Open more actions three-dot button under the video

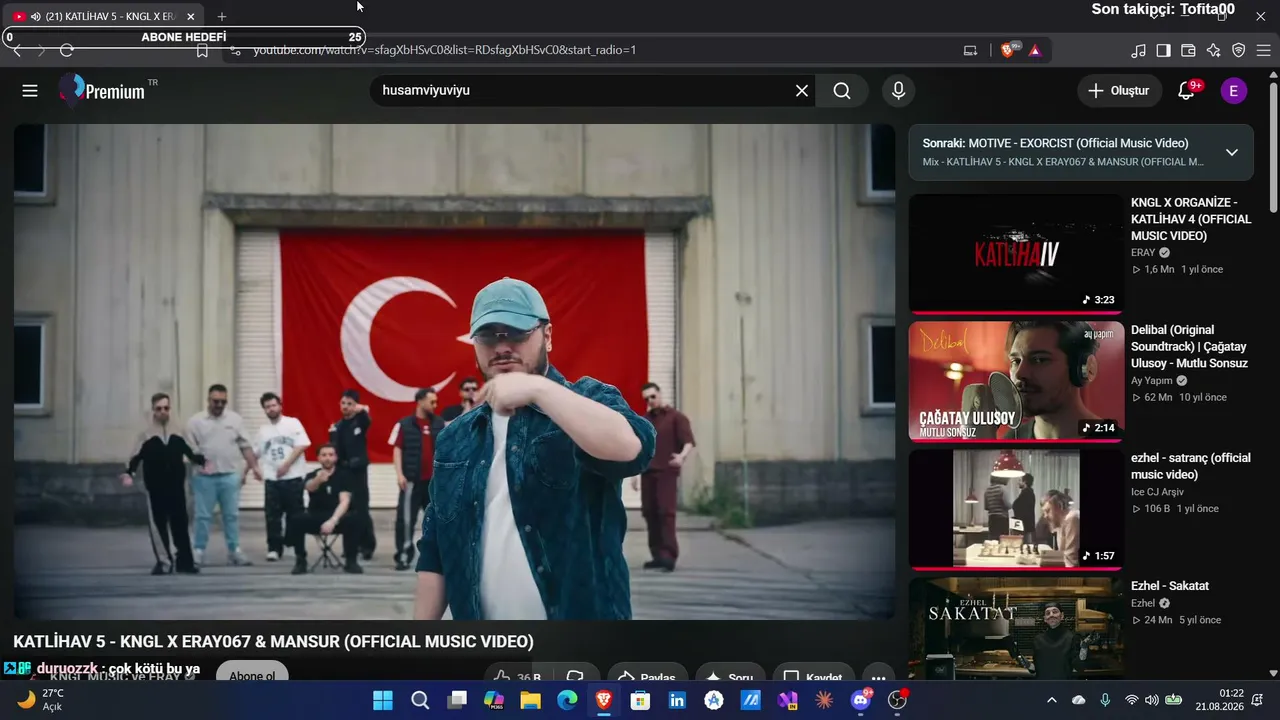[x=878, y=675]
